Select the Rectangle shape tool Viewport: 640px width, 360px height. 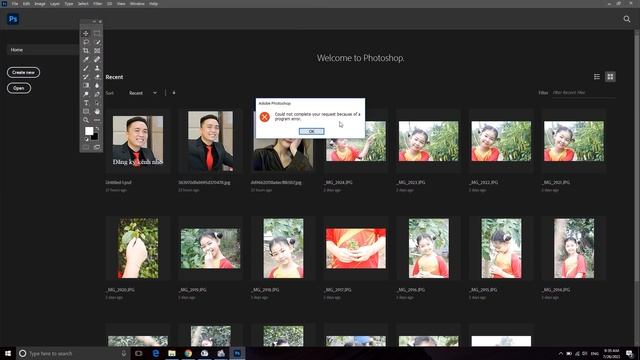click(x=86, y=111)
